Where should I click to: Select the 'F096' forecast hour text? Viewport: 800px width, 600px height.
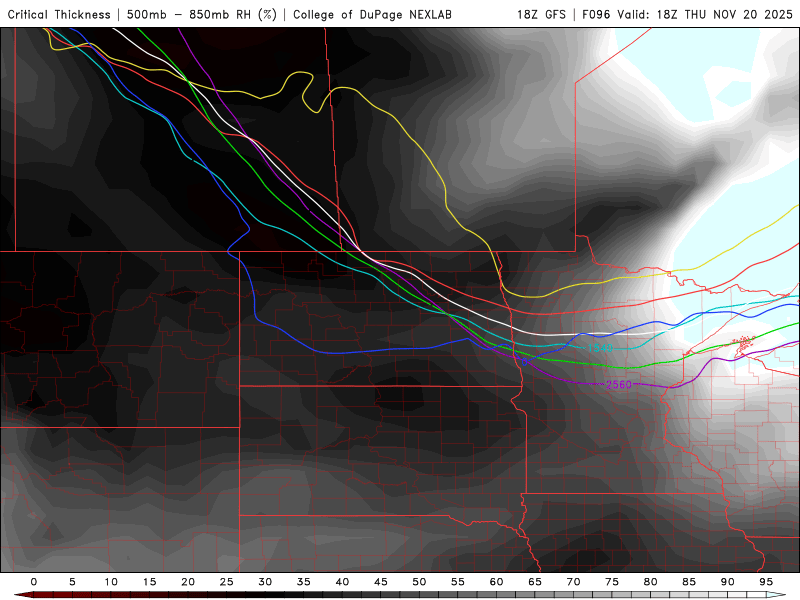click(x=596, y=14)
